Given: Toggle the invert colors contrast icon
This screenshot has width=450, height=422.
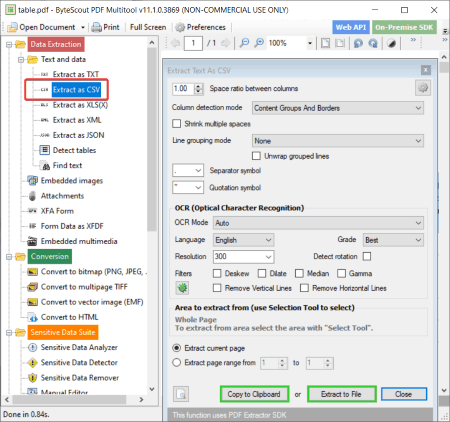Looking at the screenshot, I should tap(391, 43).
